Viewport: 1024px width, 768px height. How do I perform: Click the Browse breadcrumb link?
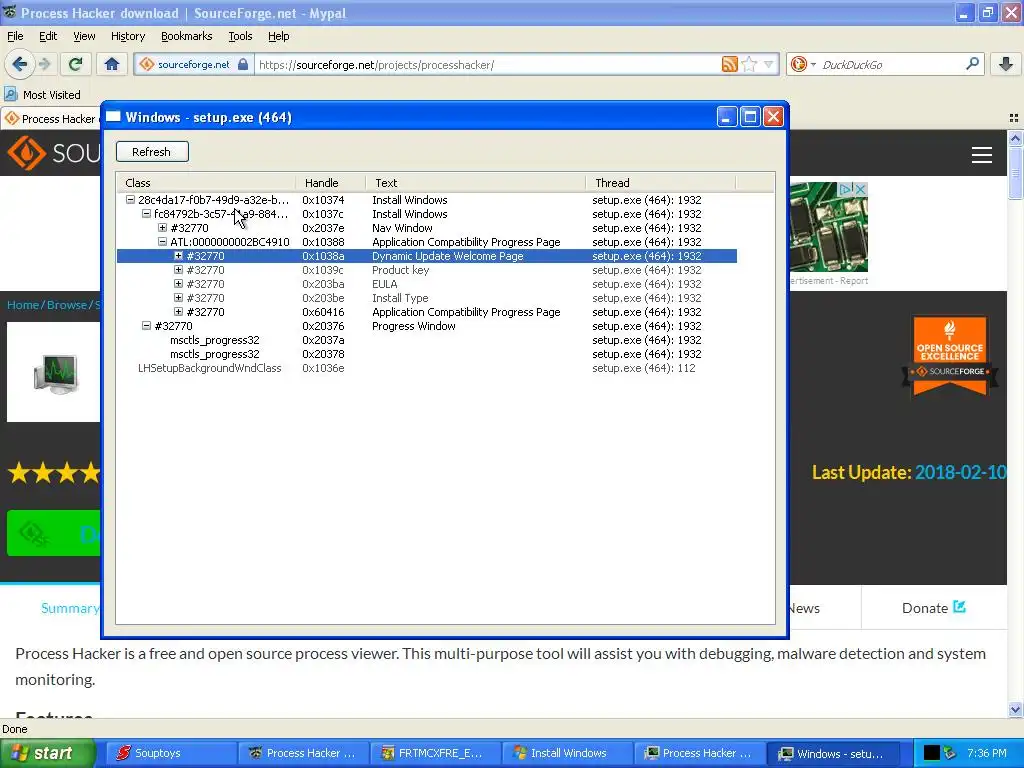[x=67, y=305]
